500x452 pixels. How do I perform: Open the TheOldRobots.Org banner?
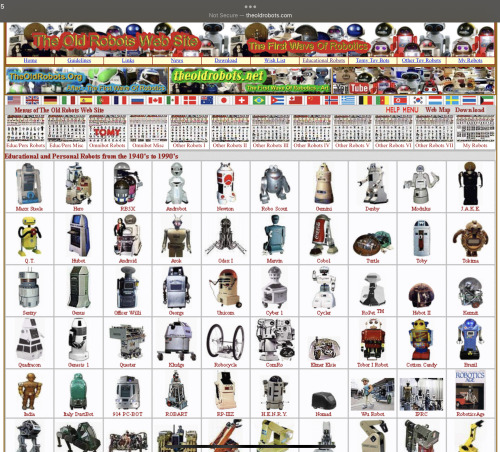(87, 80)
